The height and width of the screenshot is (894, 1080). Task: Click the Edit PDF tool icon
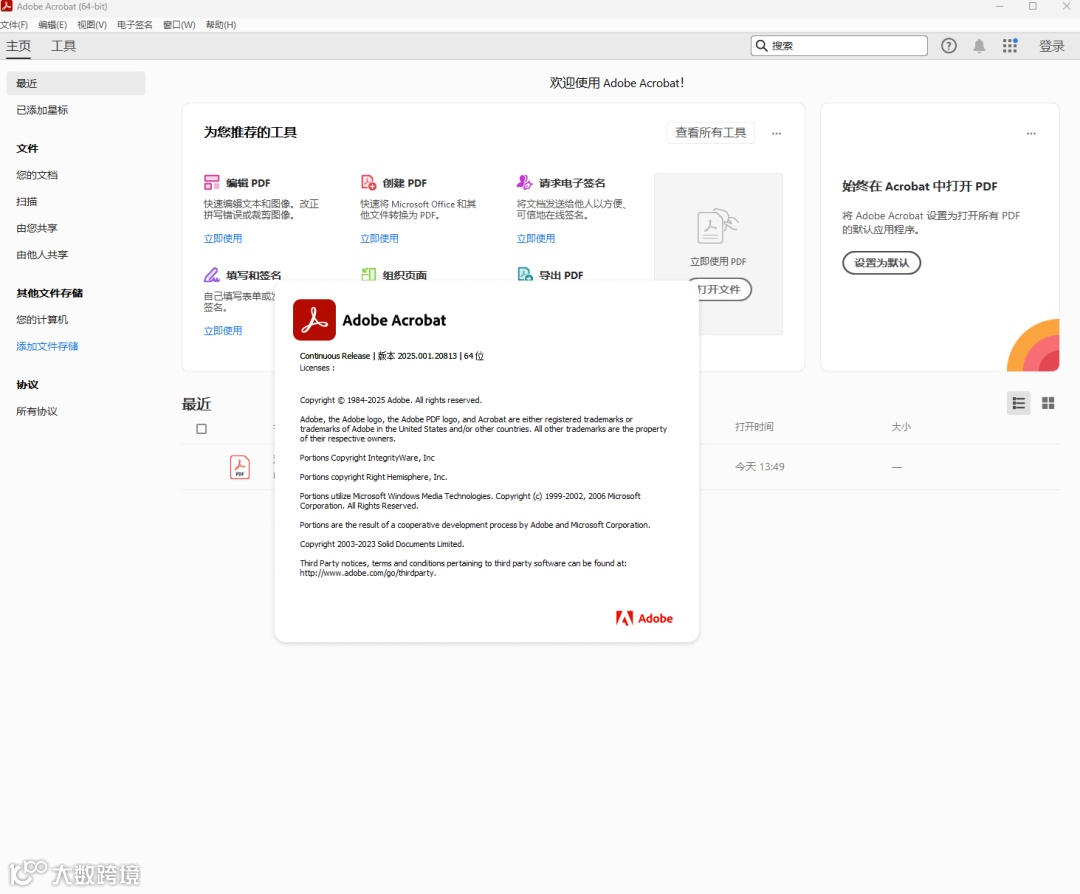[x=211, y=183]
